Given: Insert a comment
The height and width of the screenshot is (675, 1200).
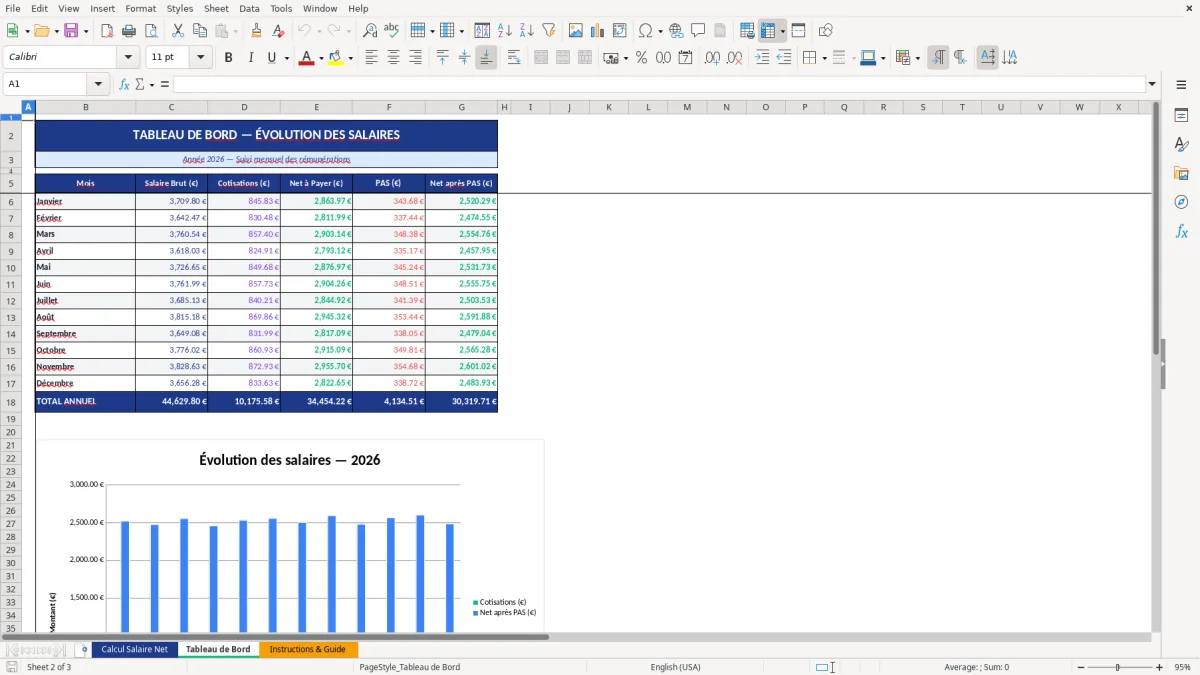Looking at the screenshot, I should click(x=698, y=31).
